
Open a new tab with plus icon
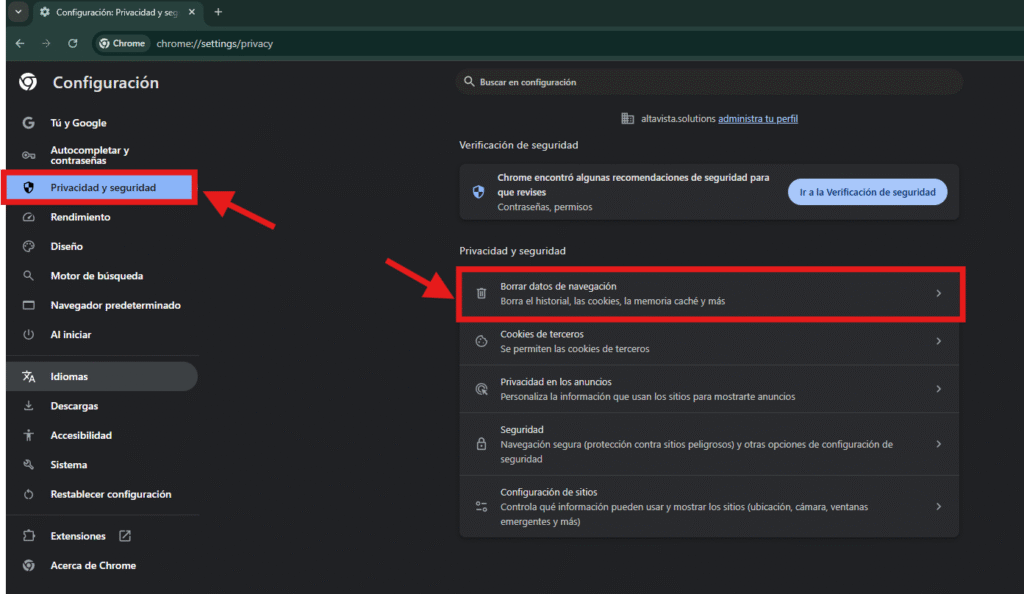(218, 12)
